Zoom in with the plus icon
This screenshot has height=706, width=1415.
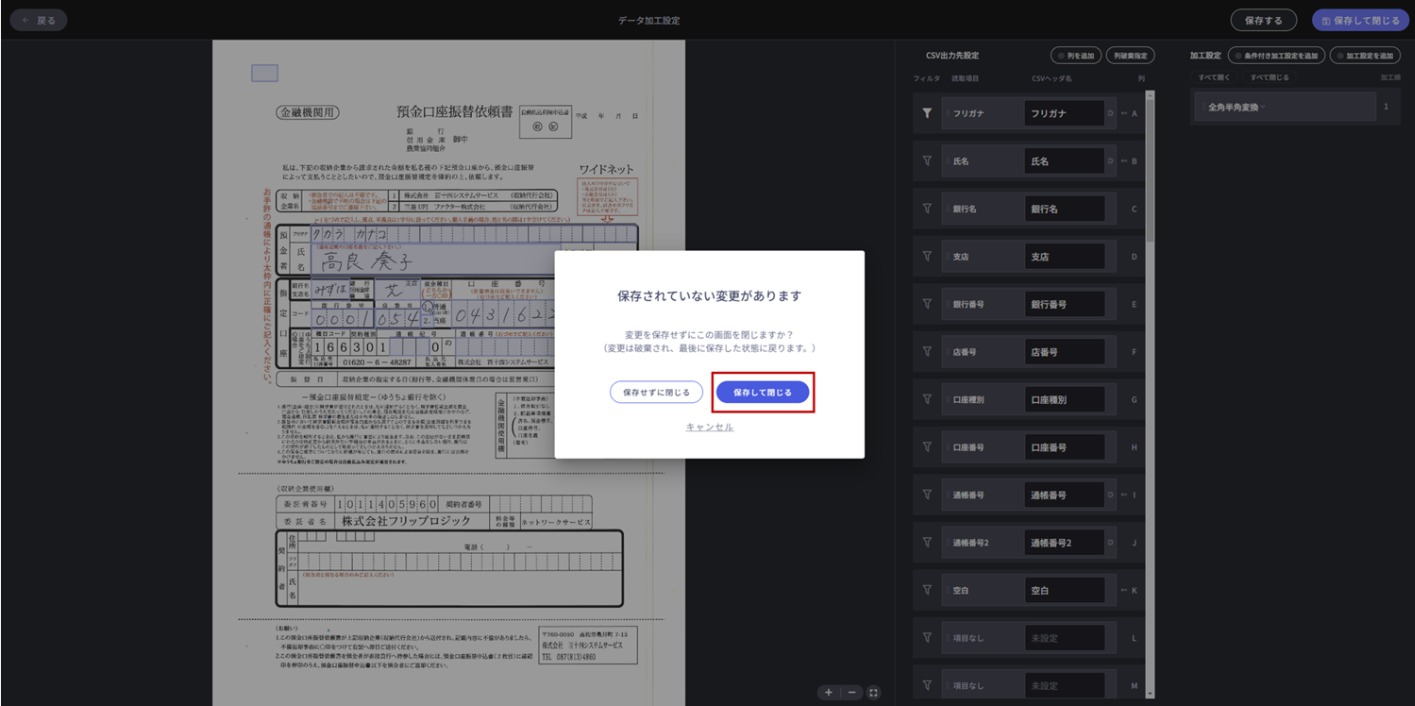coord(829,692)
